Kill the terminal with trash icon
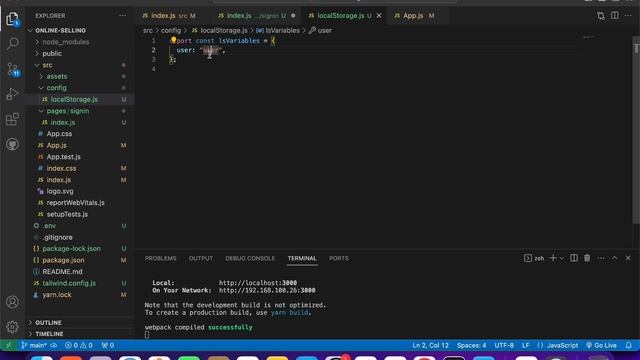Screen dimensions: 640x360 (587, 258)
